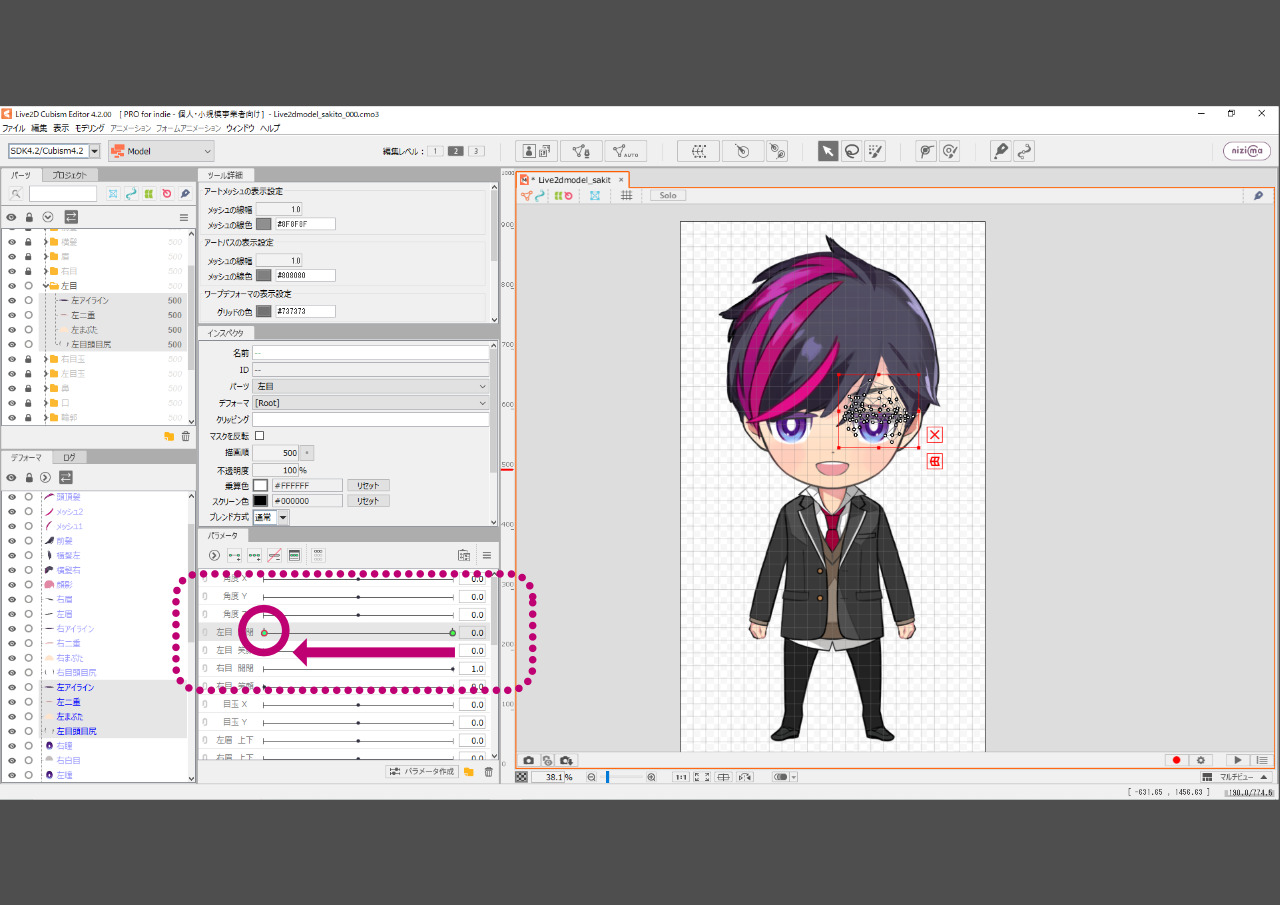
Task: Add three keys to the parameter
Action: click(x=254, y=555)
